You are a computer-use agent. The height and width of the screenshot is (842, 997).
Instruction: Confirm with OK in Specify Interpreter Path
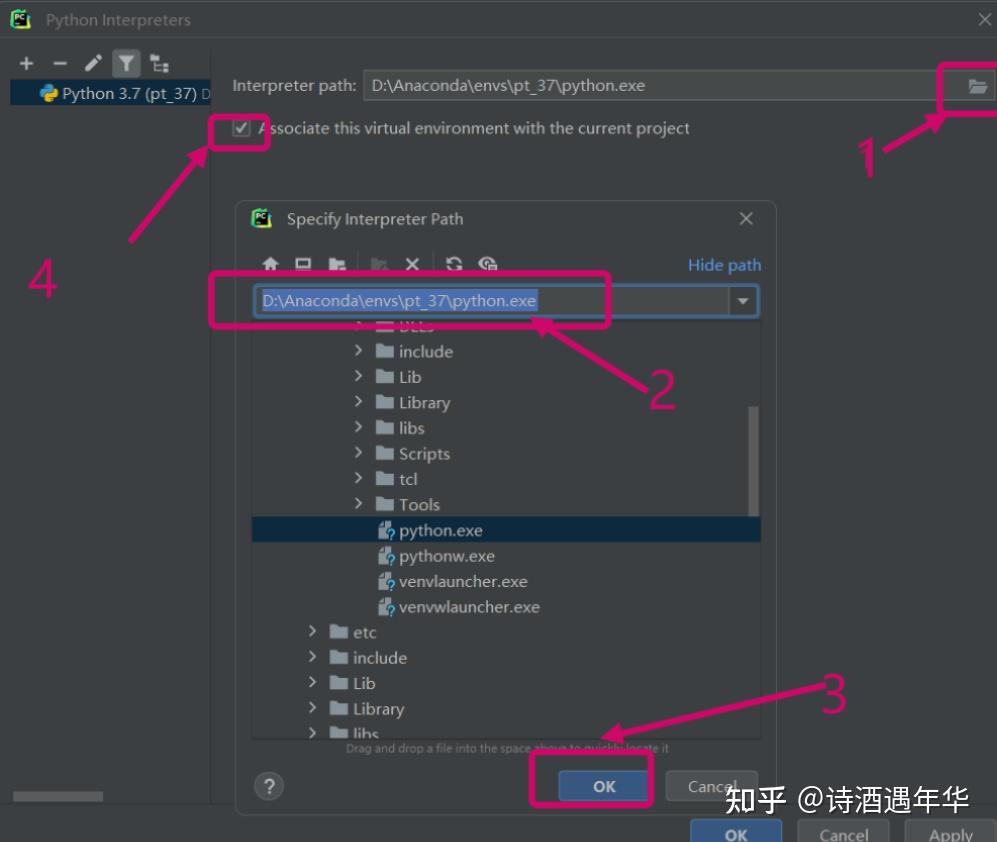point(603,787)
